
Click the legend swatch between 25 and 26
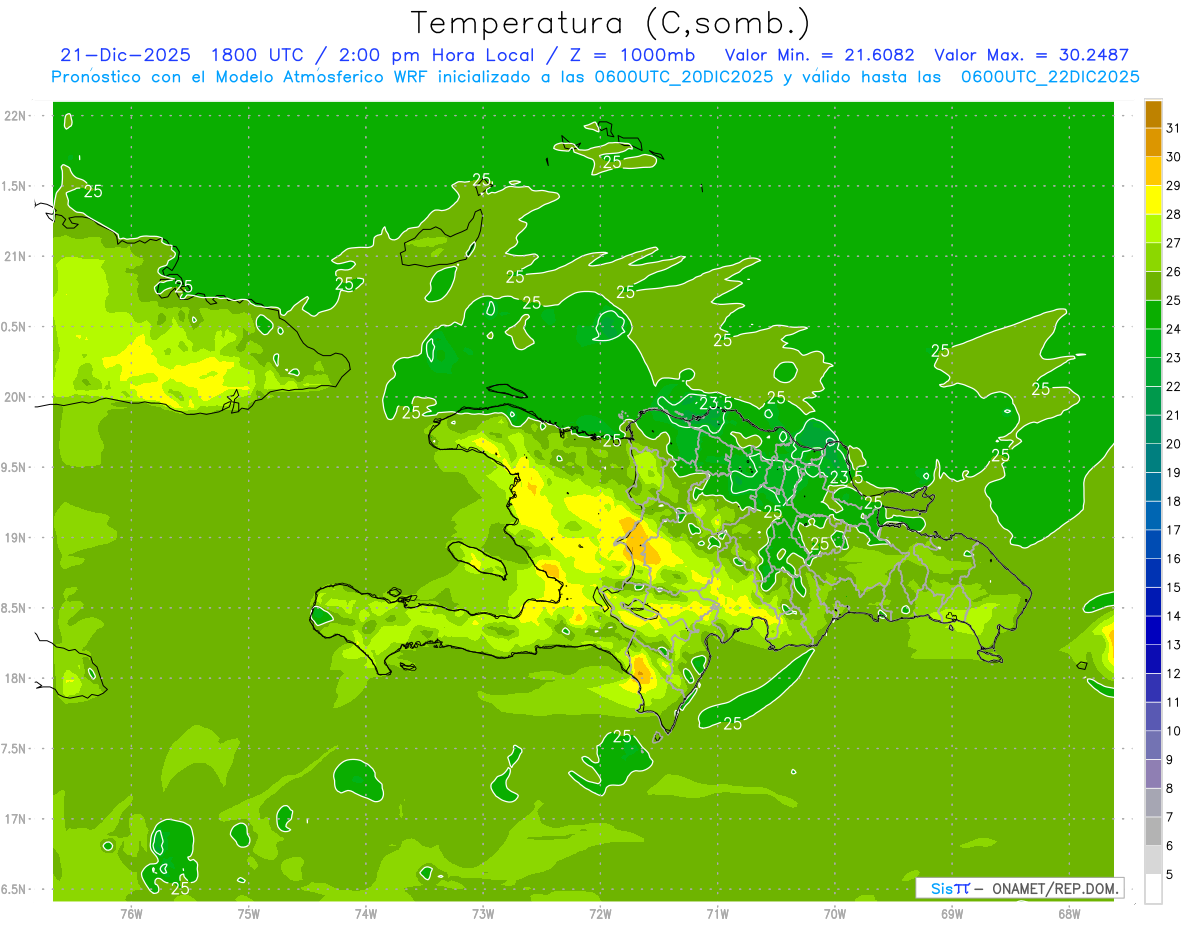[x=1153, y=286]
